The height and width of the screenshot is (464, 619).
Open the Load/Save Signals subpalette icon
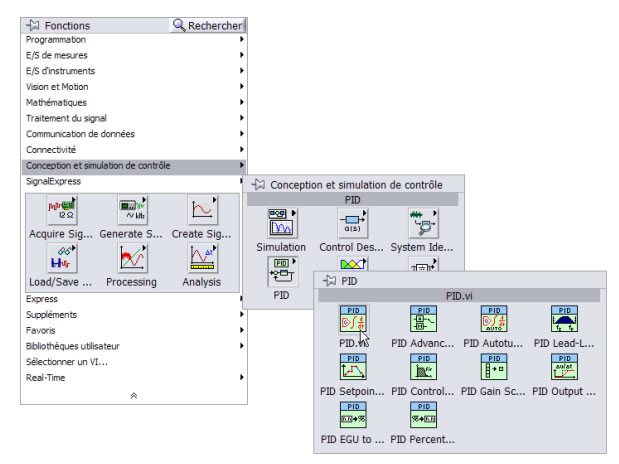62,259
